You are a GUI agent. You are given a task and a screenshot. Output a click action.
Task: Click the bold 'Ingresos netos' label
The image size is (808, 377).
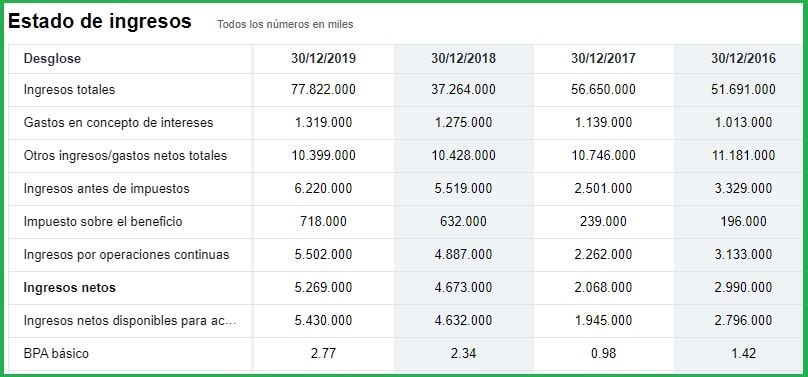pos(70,287)
